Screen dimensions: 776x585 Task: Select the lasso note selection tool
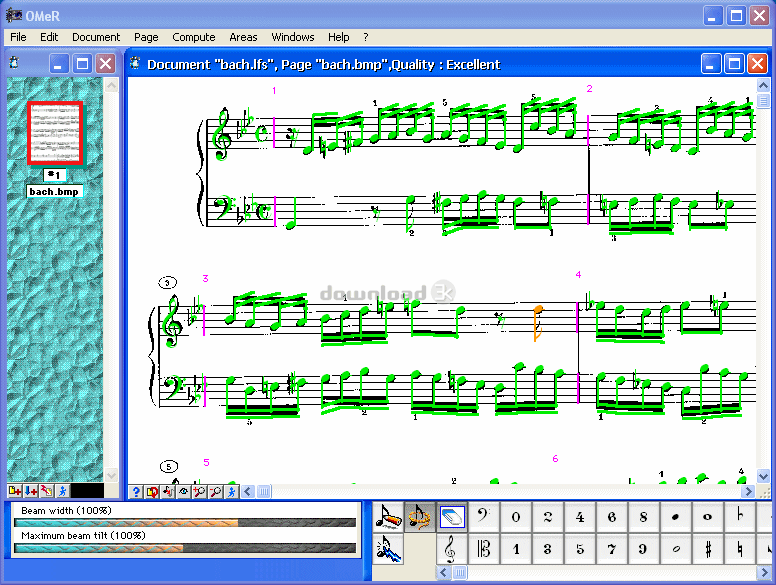420,517
